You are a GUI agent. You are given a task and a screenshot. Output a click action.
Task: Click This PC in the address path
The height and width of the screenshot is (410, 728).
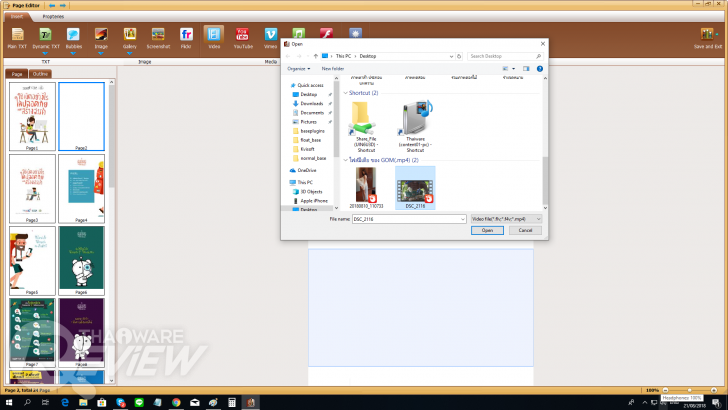pyautogui.click(x=344, y=56)
